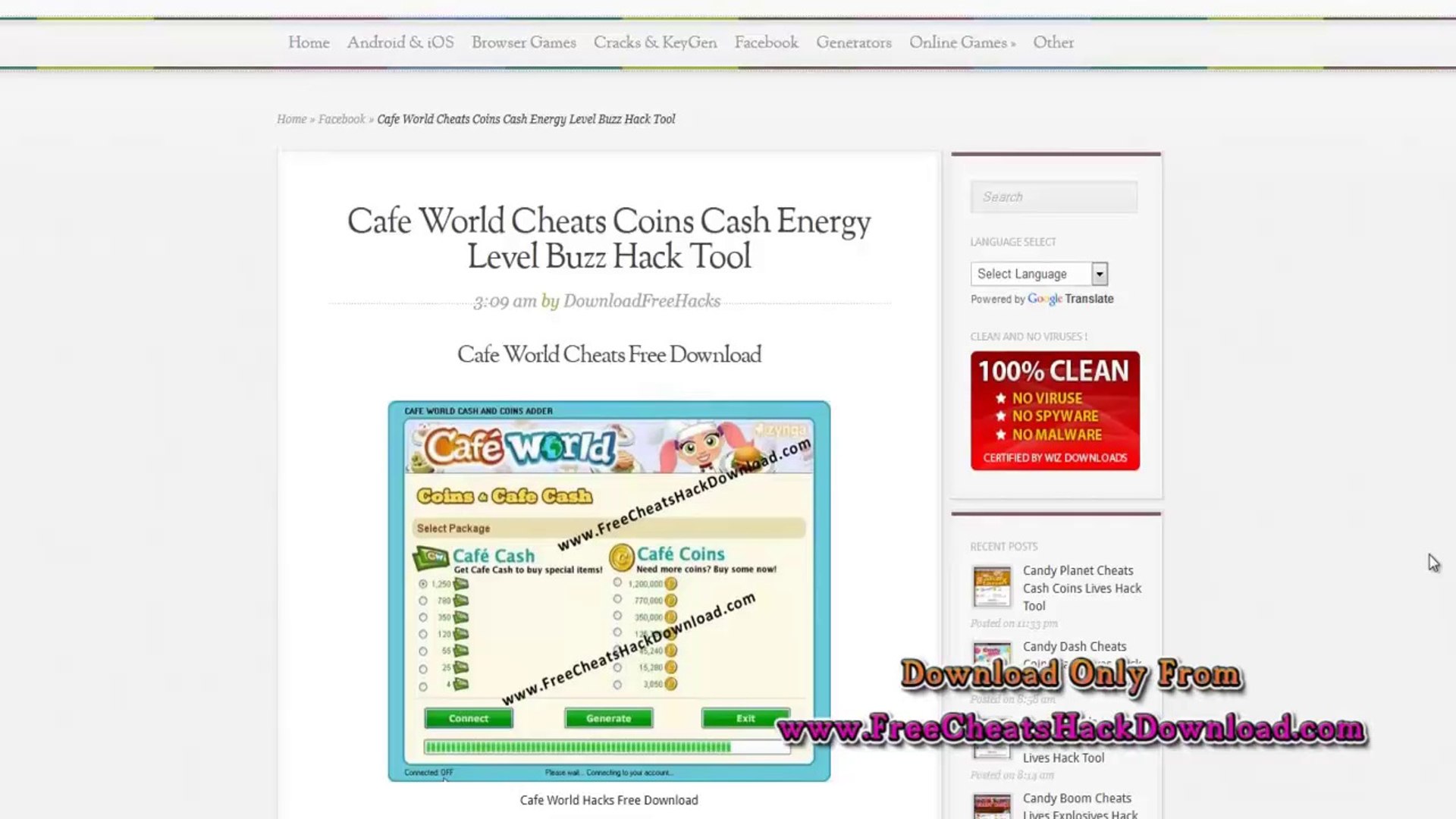Viewport: 1456px width, 819px height.
Task: Select the Android & iOS menu tab
Action: [x=400, y=42]
